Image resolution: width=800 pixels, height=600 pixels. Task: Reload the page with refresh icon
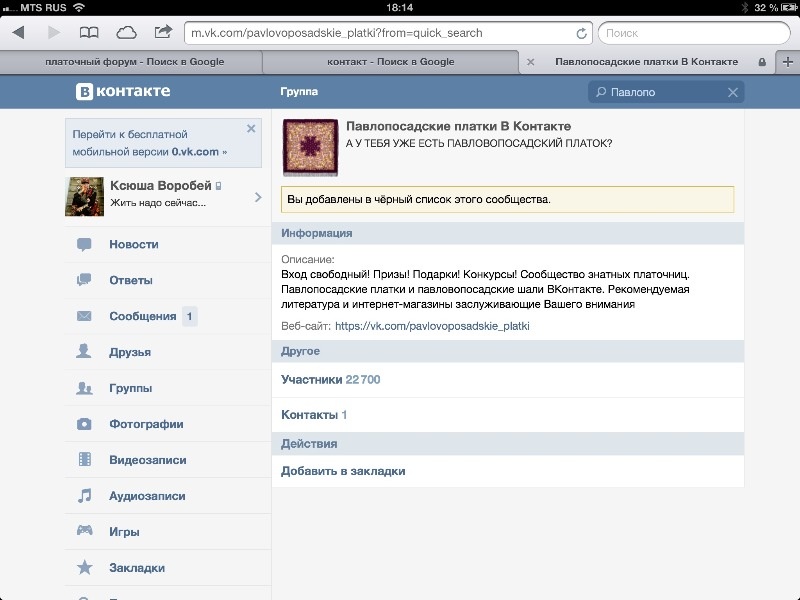pos(581,33)
